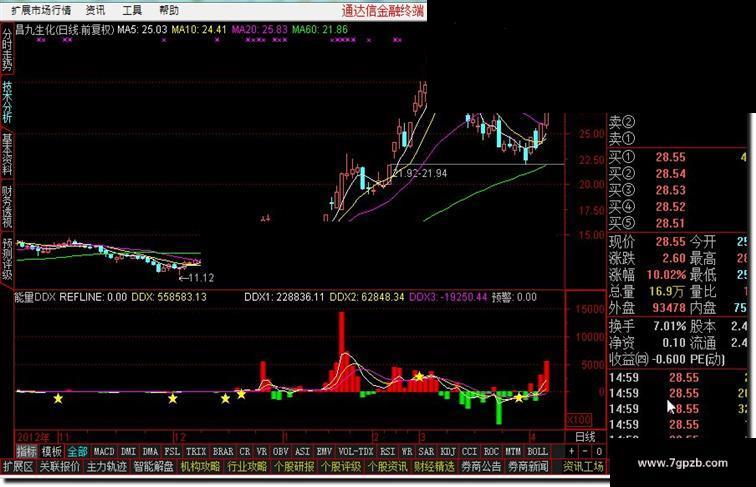The height and width of the screenshot is (487, 756).
Task: Apply the OBV indicator
Action: 280,452
